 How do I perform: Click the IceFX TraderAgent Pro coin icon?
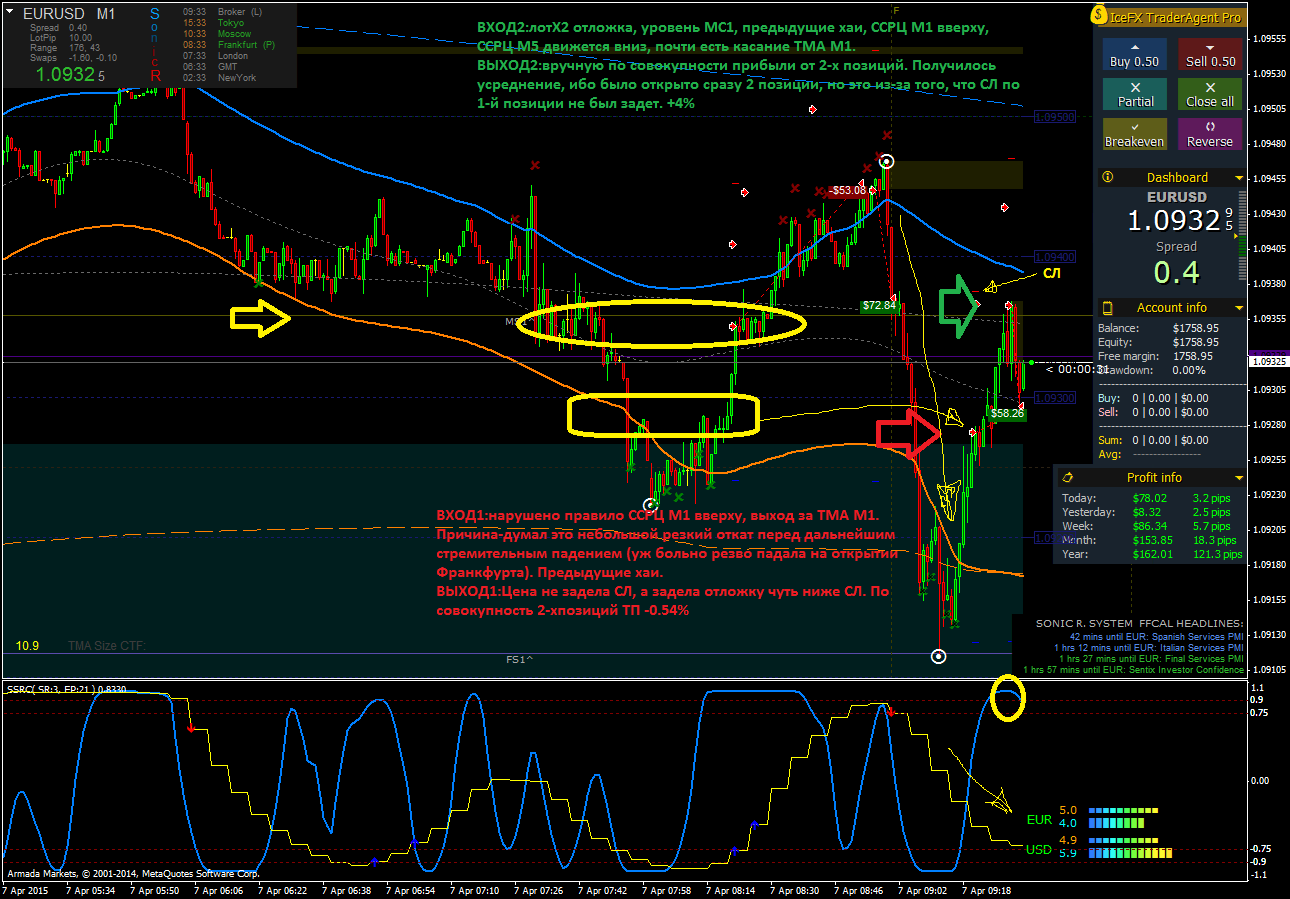[1100, 16]
